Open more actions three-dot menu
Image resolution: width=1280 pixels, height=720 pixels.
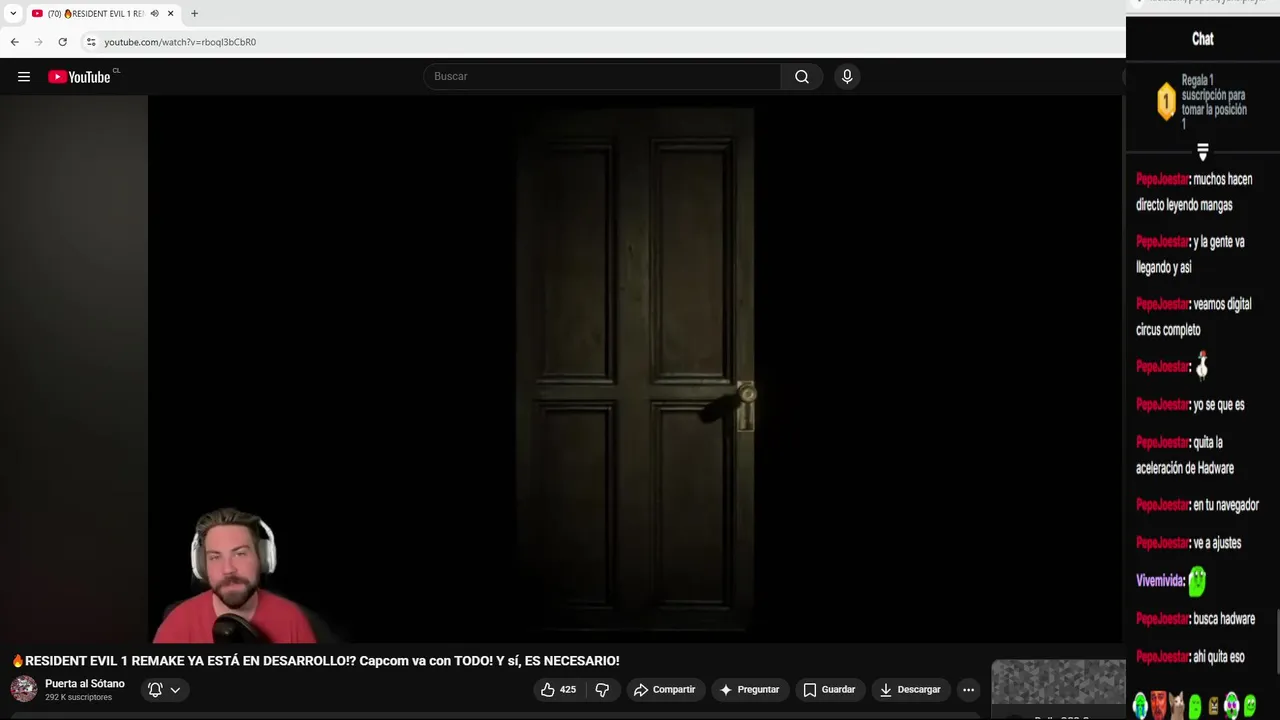point(968,690)
